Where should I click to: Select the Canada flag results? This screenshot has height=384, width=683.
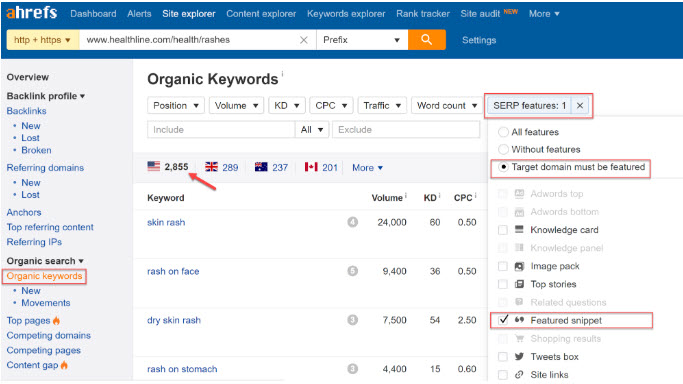(x=321, y=167)
